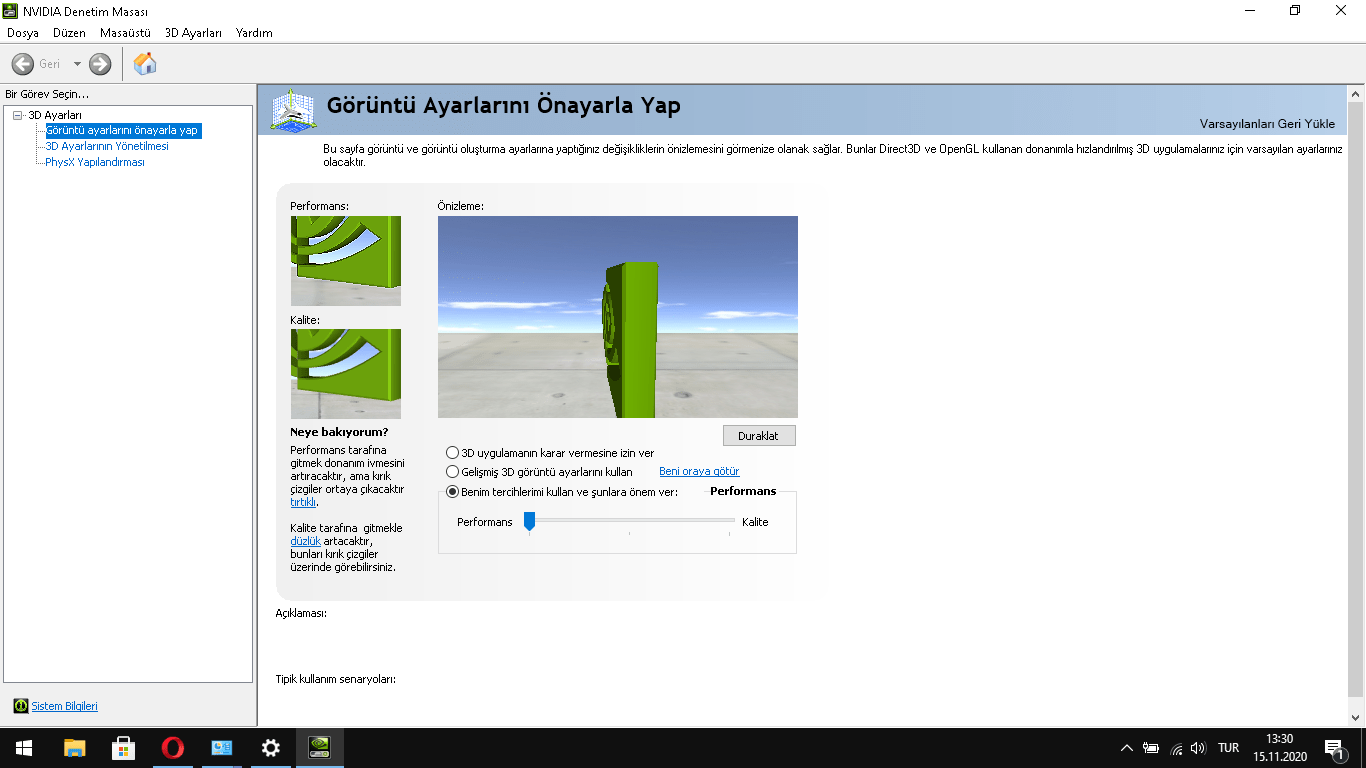Open the back history dropdown arrow
Image resolution: width=1366 pixels, height=768 pixels.
pos(77,64)
